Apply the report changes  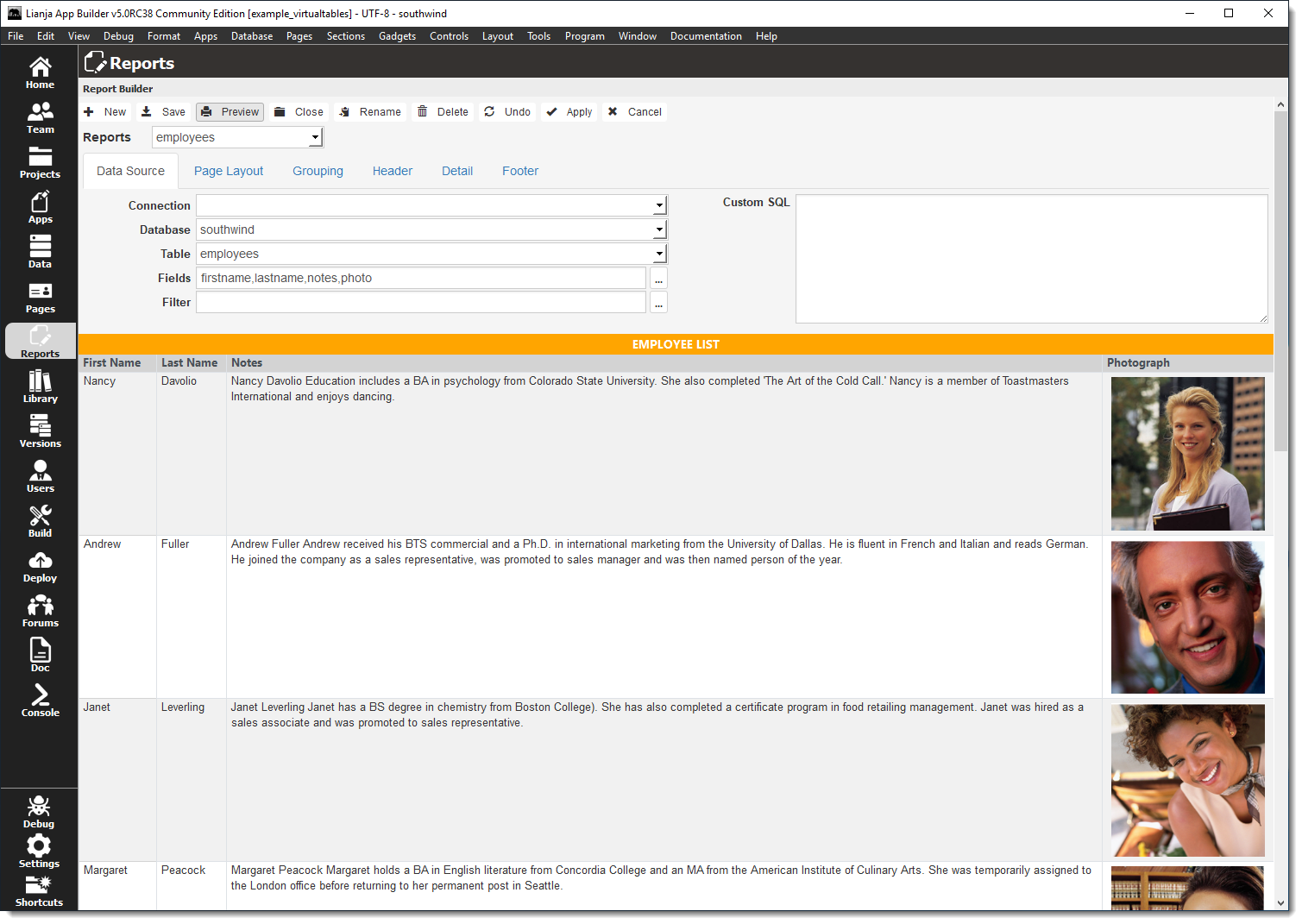pos(569,111)
